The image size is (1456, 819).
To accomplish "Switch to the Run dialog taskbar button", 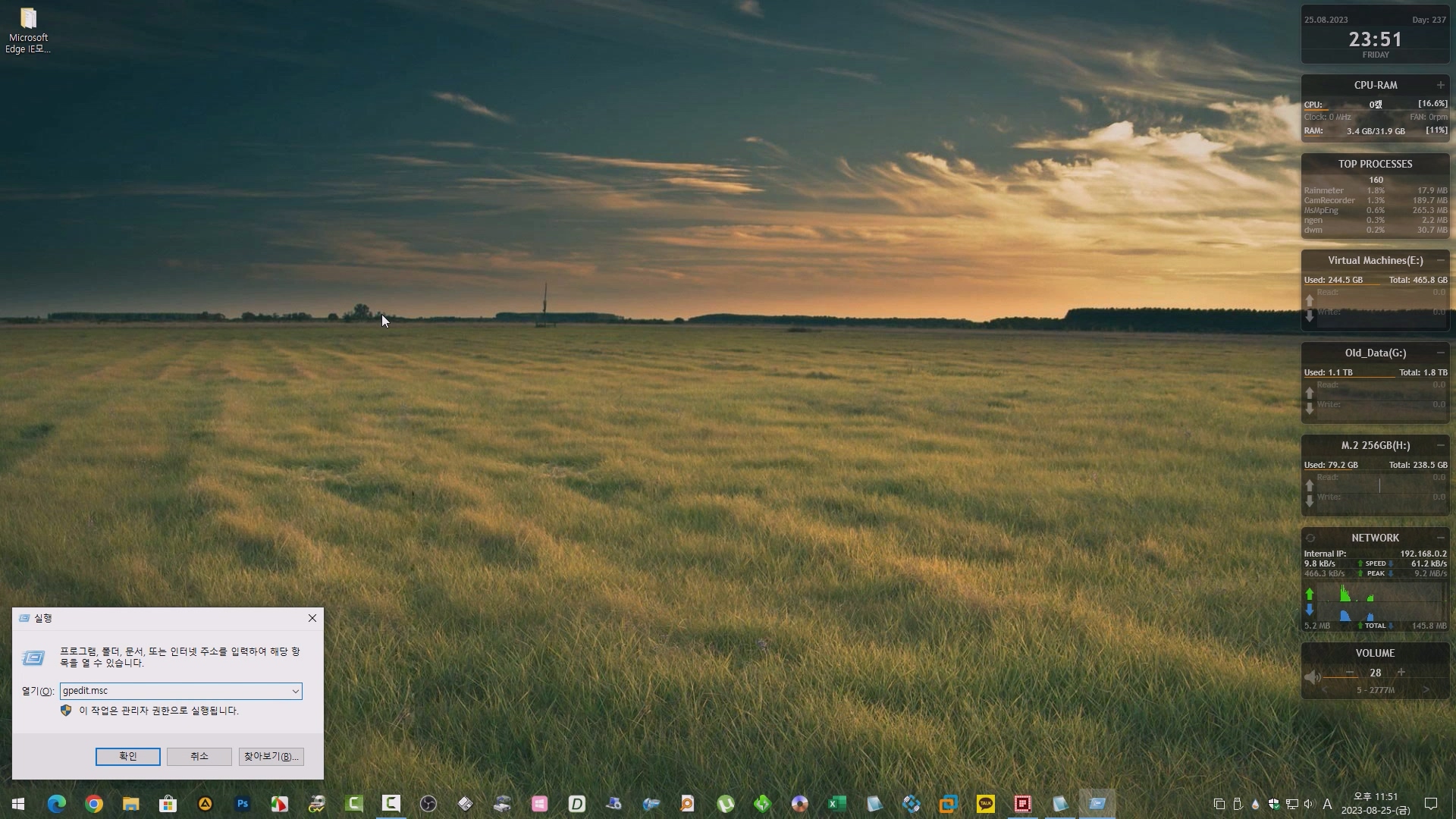I will [x=1097, y=804].
